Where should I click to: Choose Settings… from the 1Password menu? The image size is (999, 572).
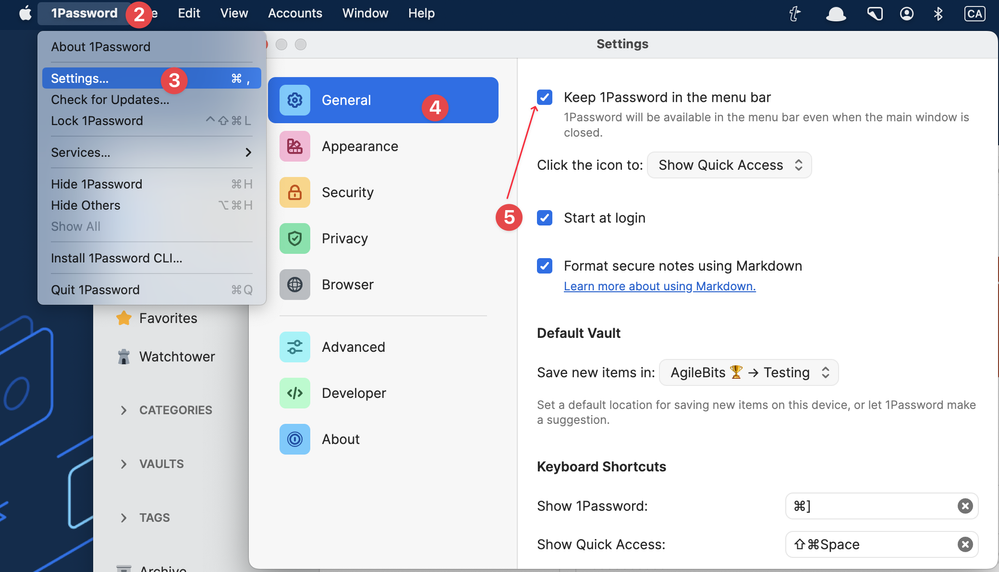click(80, 78)
